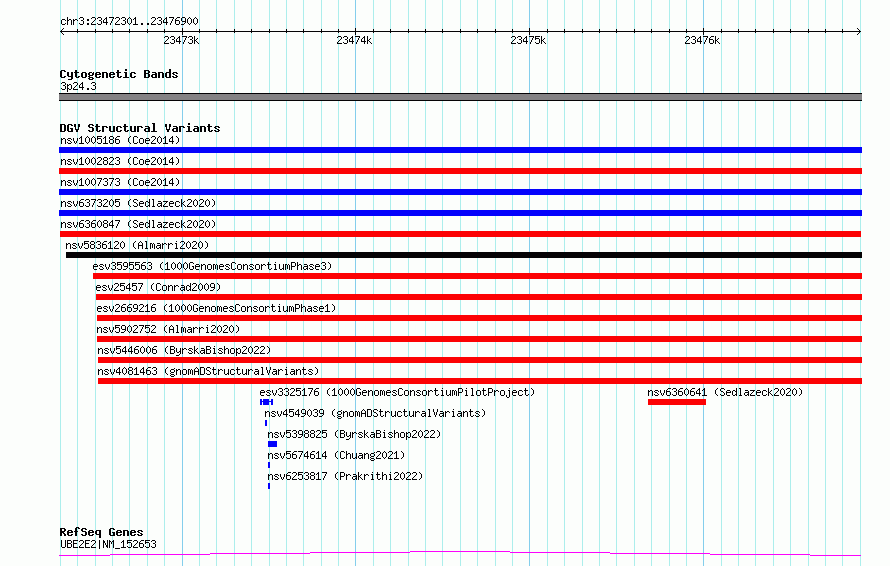The width and height of the screenshot is (890, 566).
Task: Open the nsv5674614 (Chuang2021) label
Action: pyautogui.click(x=336, y=455)
